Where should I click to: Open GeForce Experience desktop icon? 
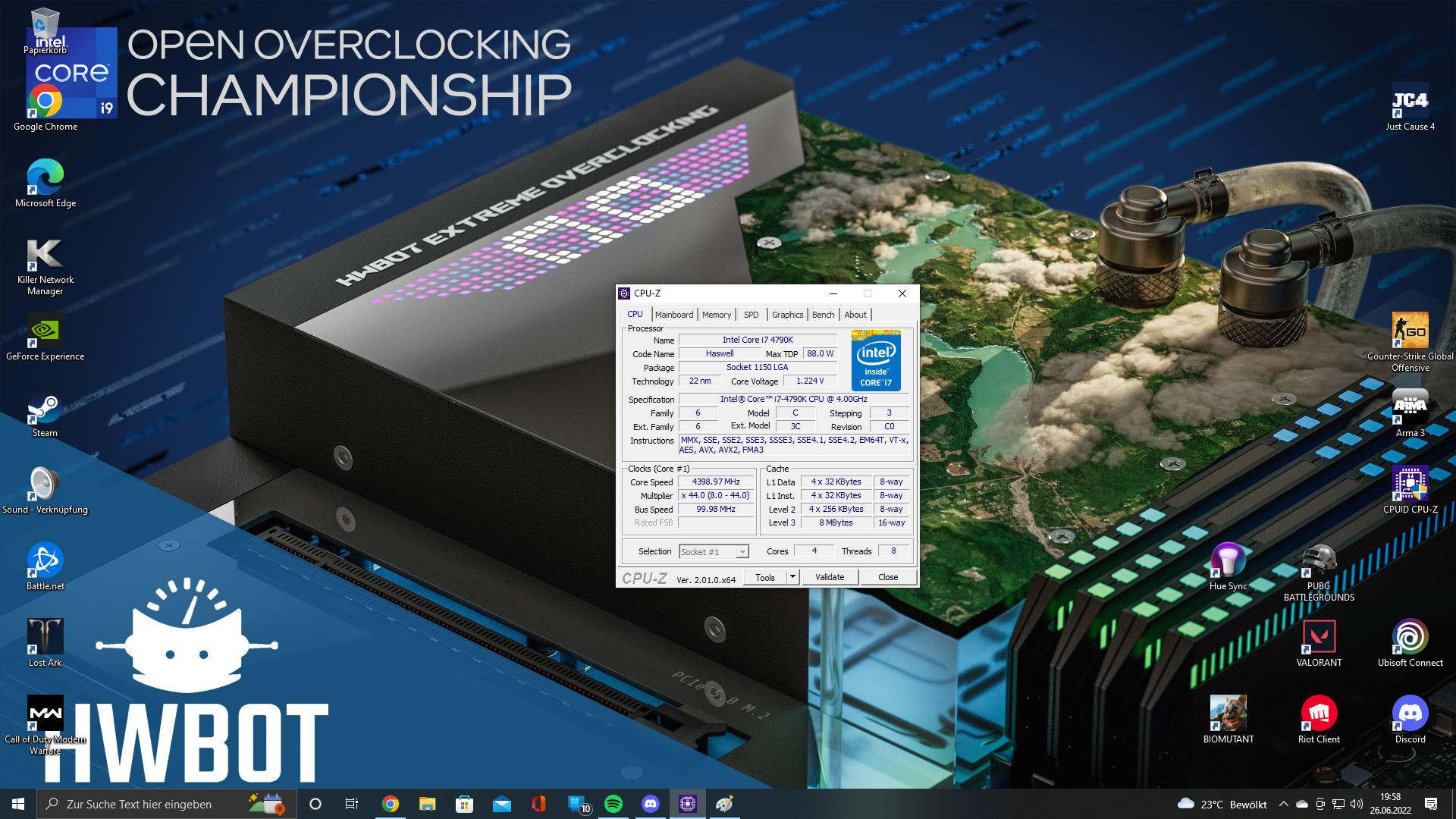45,337
